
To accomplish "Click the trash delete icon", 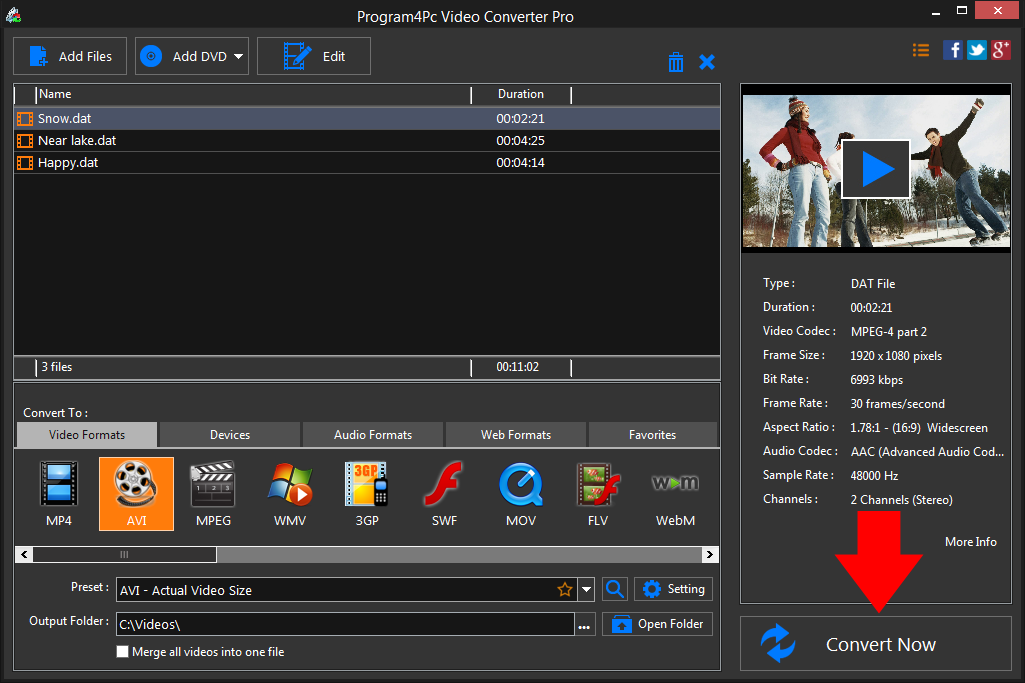I will tap(676, 62).
